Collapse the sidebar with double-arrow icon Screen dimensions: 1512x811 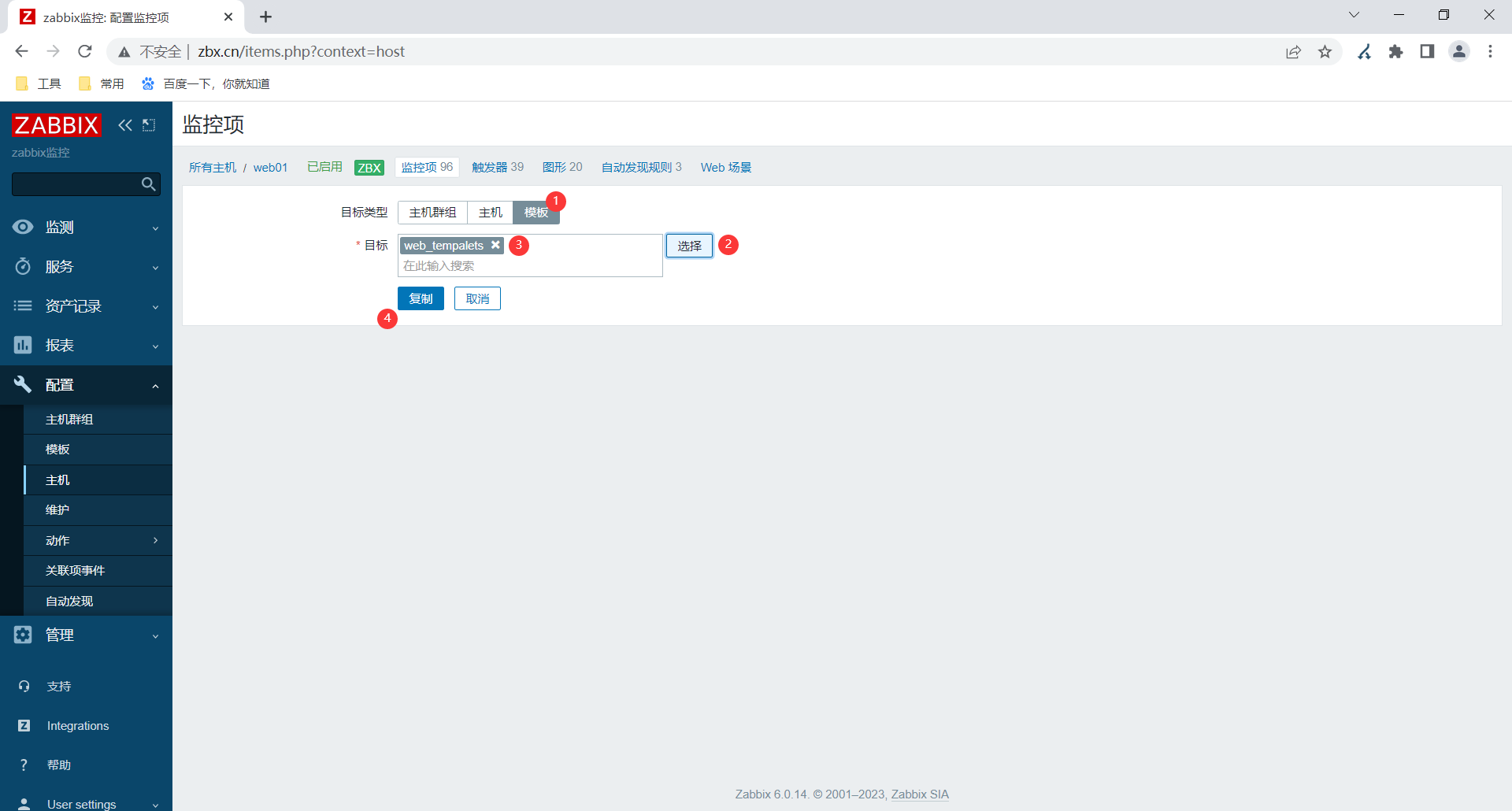click(x=125, y=125)
